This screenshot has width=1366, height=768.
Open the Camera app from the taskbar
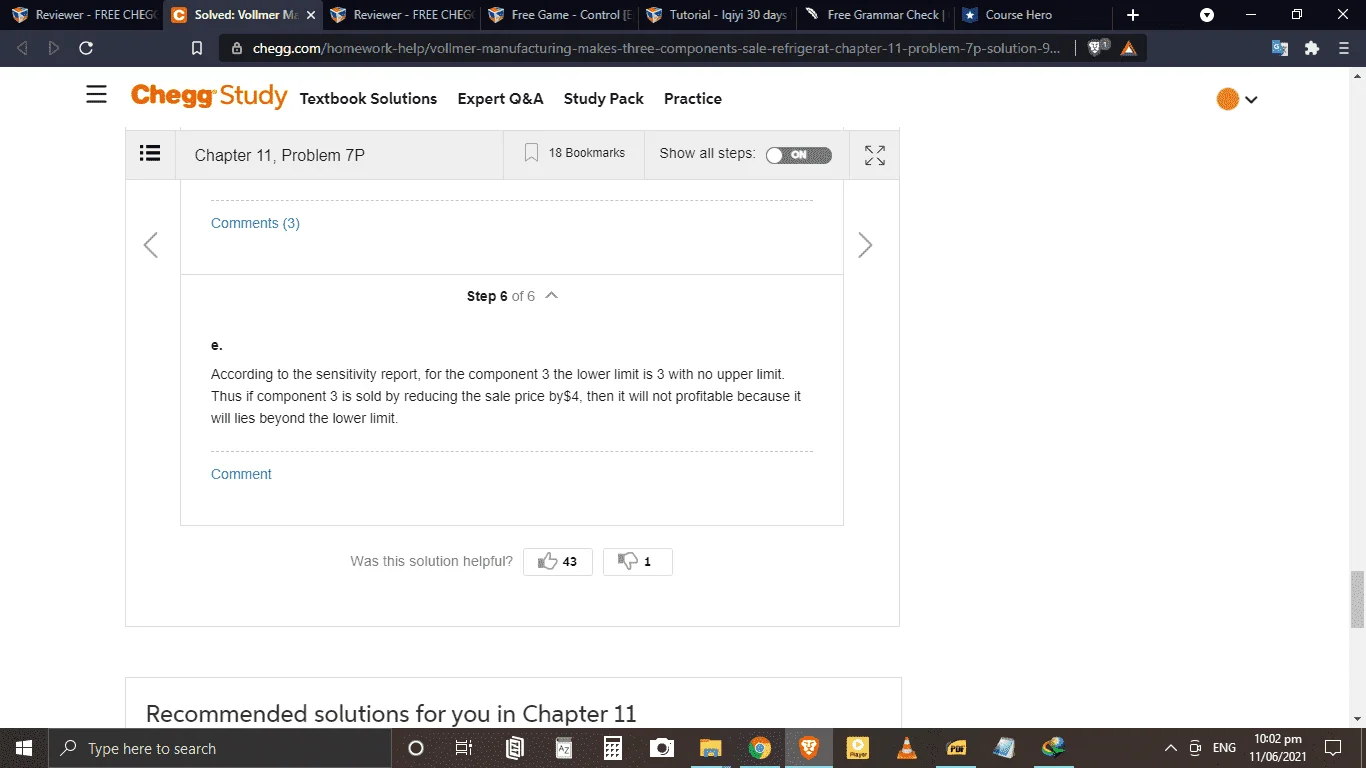pyautogui.click(x=662, y=748)
